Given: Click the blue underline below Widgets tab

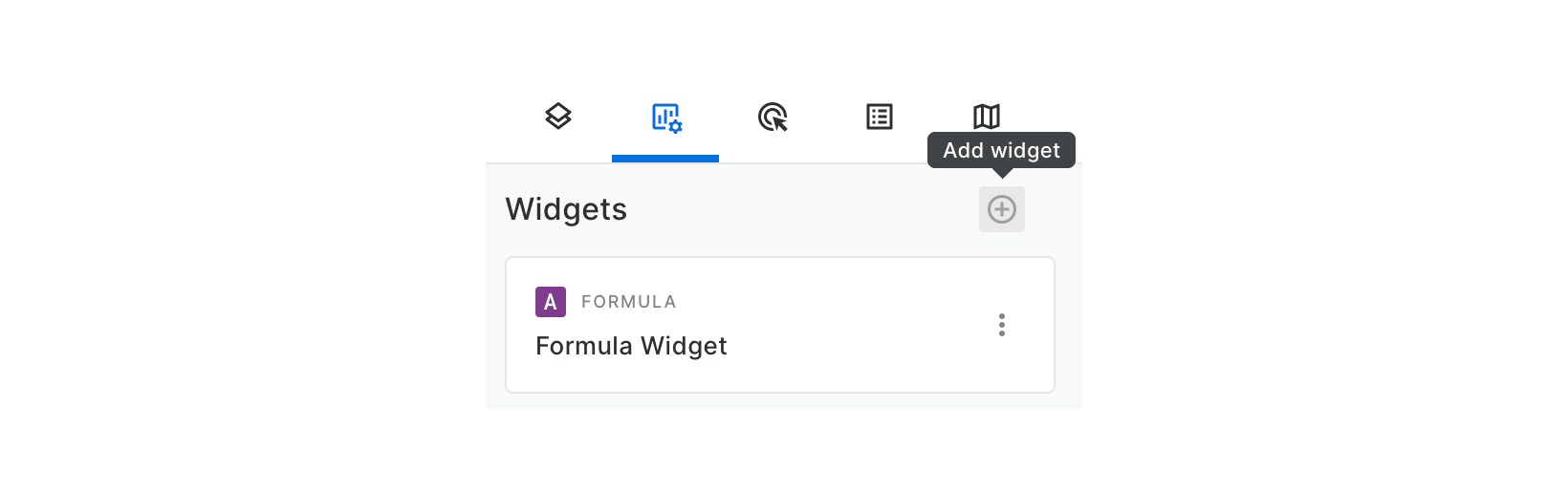Looking at the screenshot, I should [x=665, y=159].
